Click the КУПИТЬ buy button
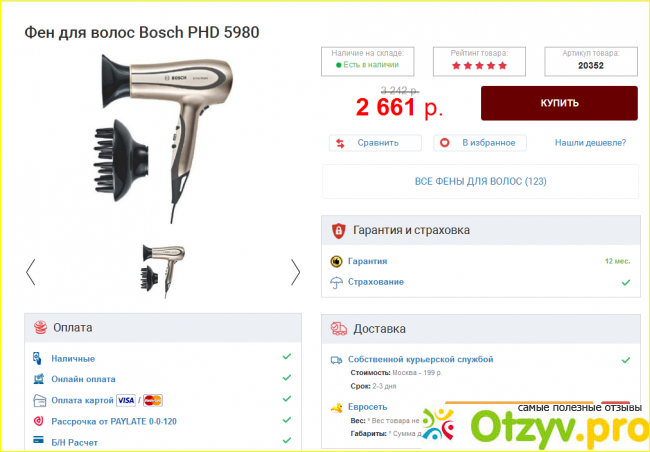 559,103
